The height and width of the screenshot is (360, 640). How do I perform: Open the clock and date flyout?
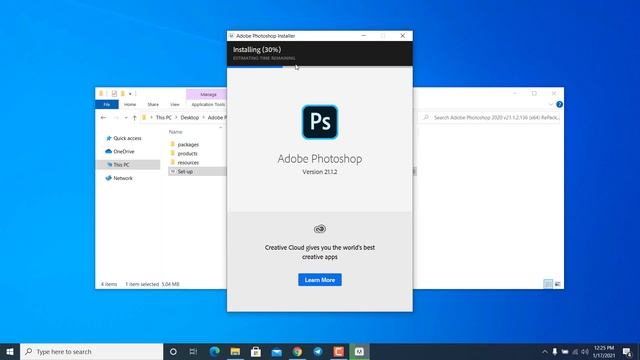pyautogui.click(x=604, y=352)
